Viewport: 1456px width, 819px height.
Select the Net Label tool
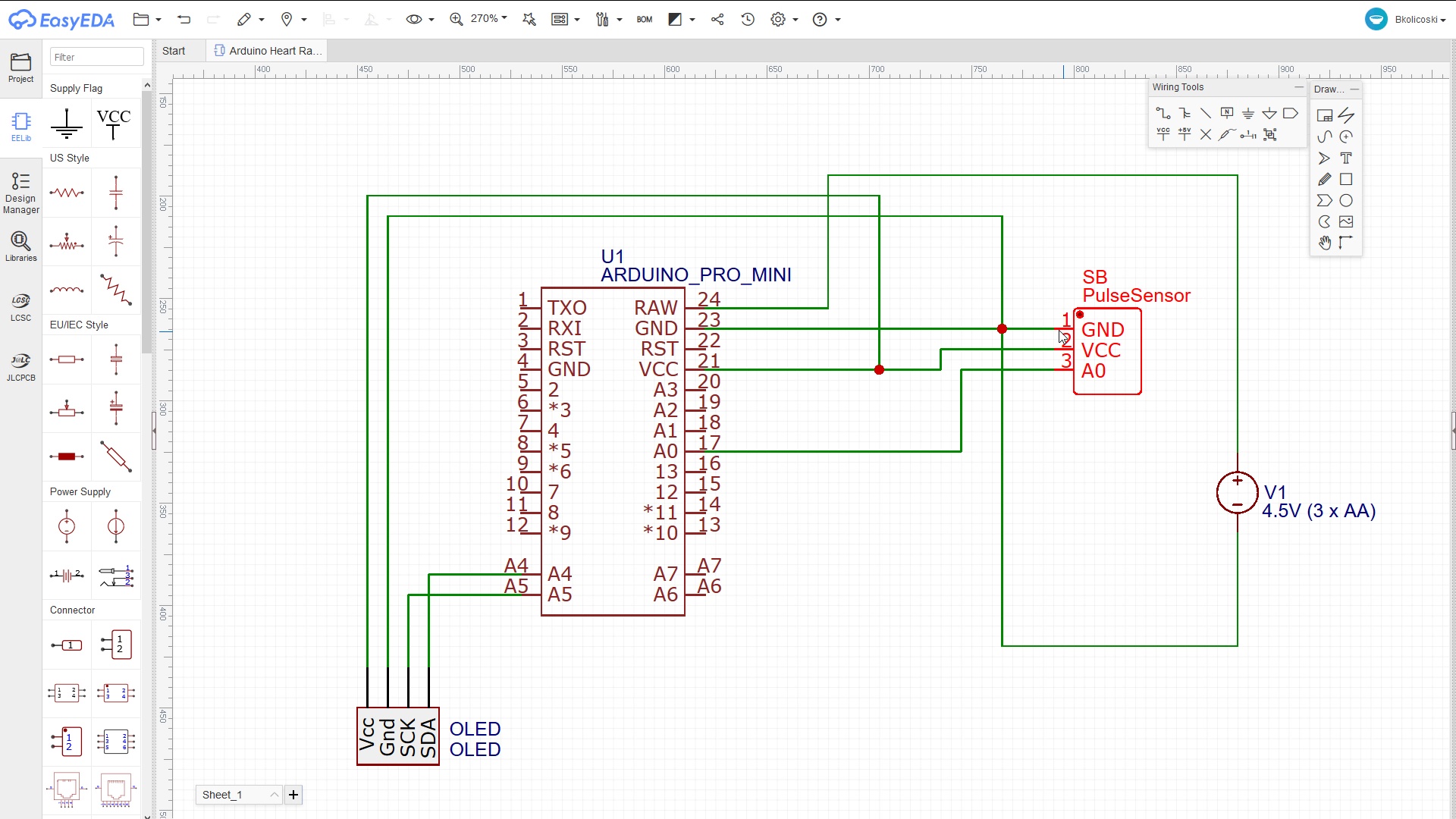tap(1227, 114)
